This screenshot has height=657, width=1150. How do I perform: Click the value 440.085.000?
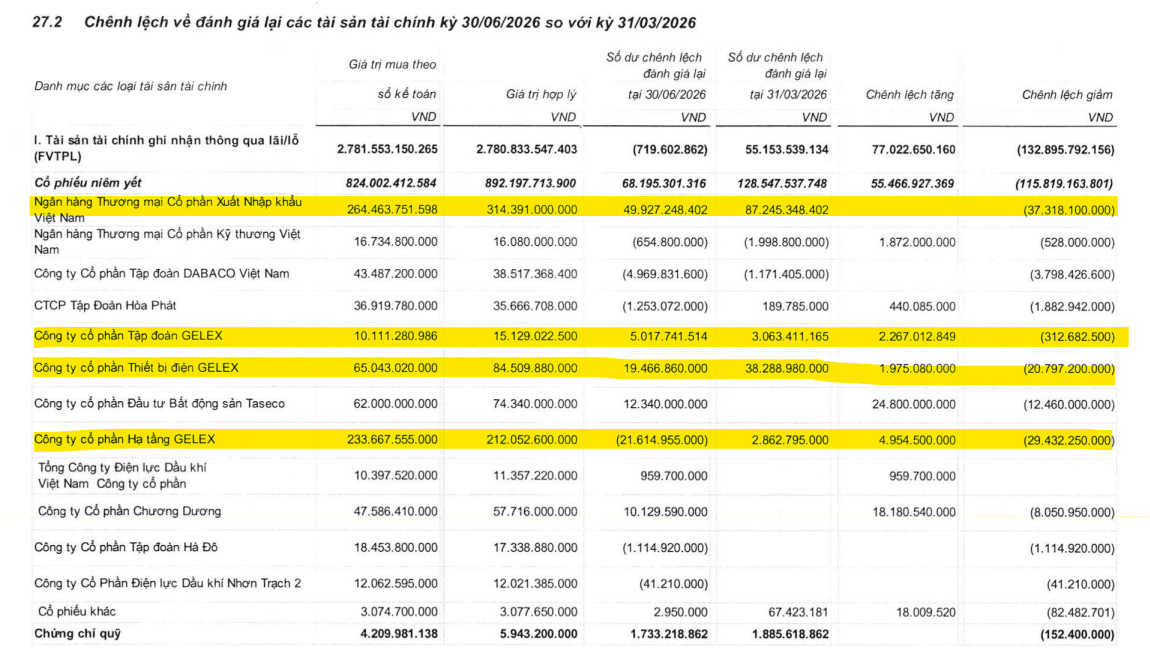[x=922, y=307]
